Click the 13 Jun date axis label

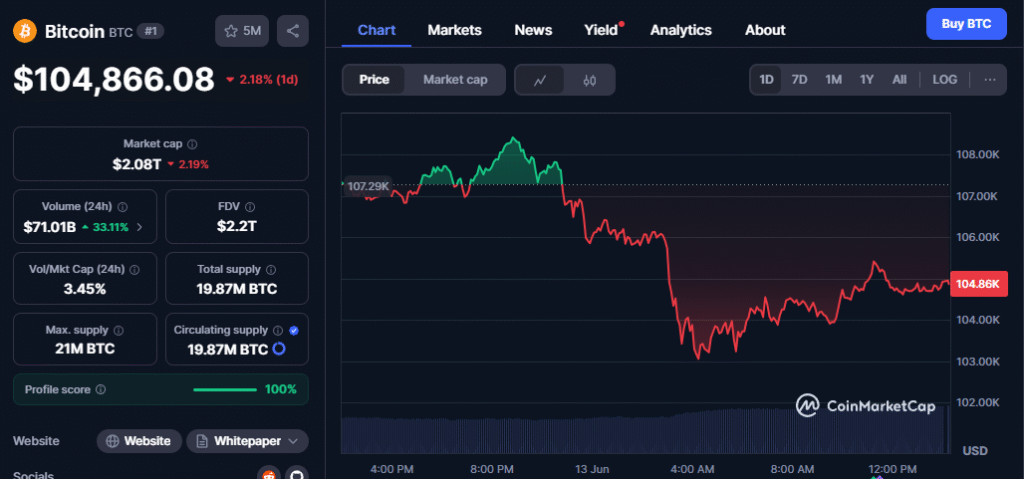[x=592, y=469]
